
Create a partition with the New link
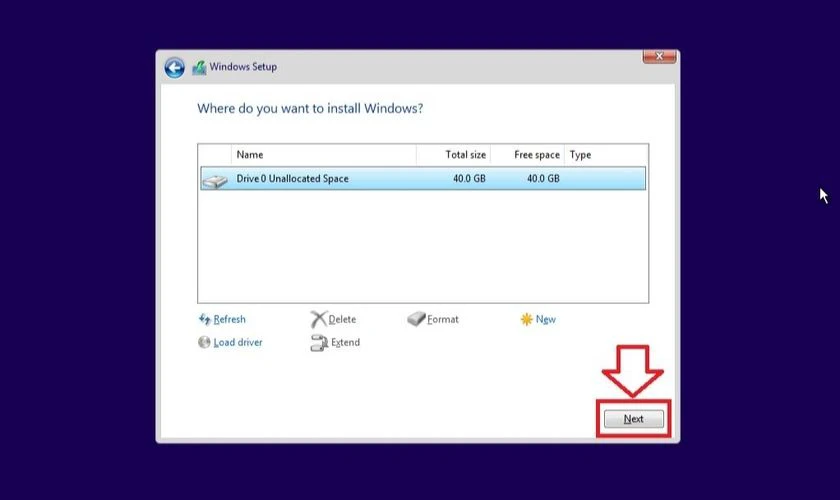[545, 319]
